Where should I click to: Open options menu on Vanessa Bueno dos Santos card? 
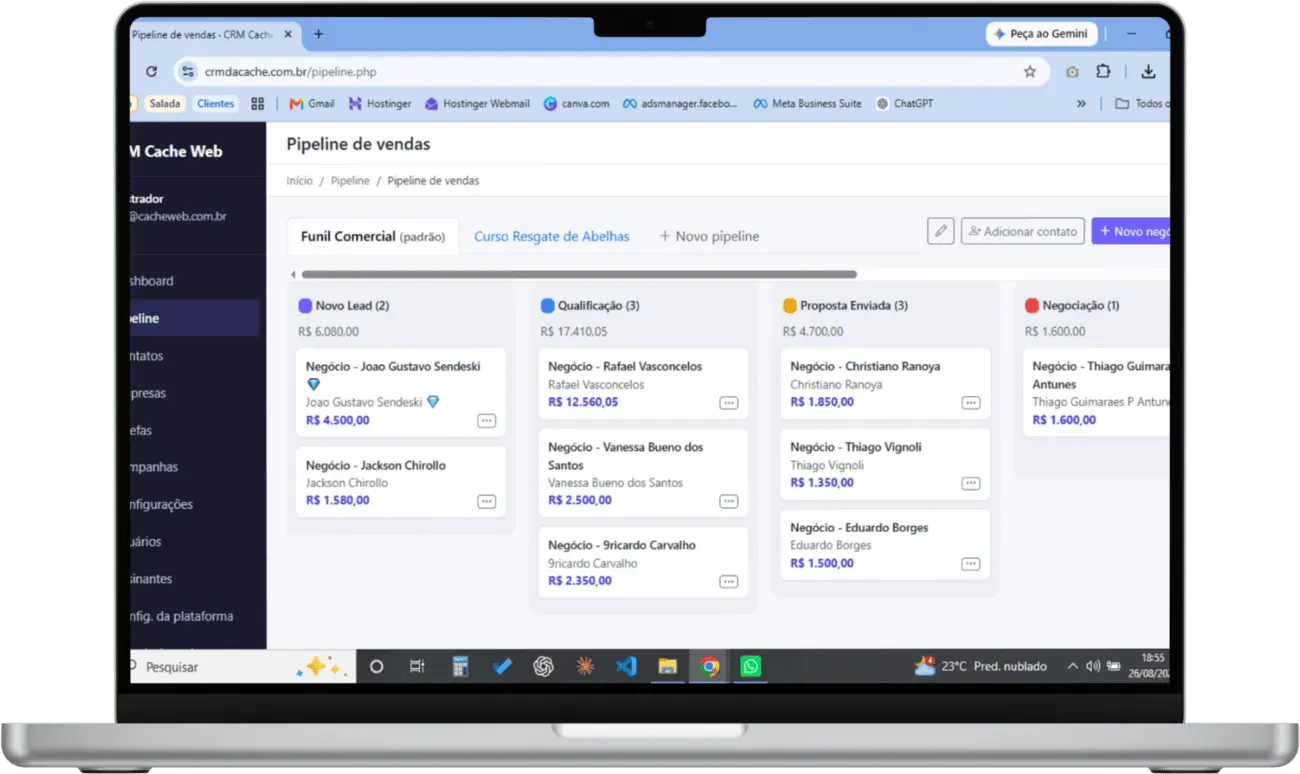tap(729, 501)
